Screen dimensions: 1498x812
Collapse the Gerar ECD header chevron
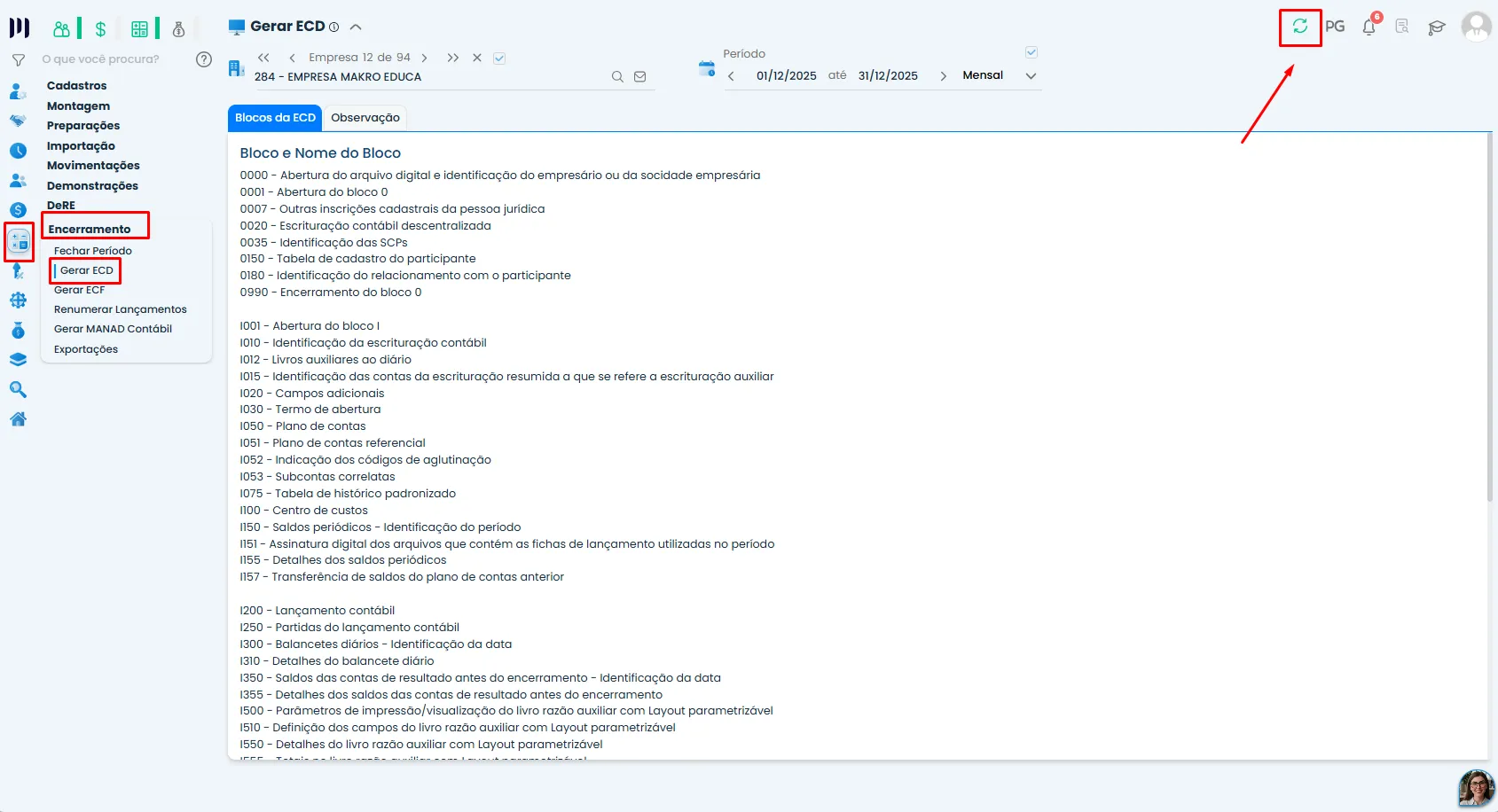(356, 27)
